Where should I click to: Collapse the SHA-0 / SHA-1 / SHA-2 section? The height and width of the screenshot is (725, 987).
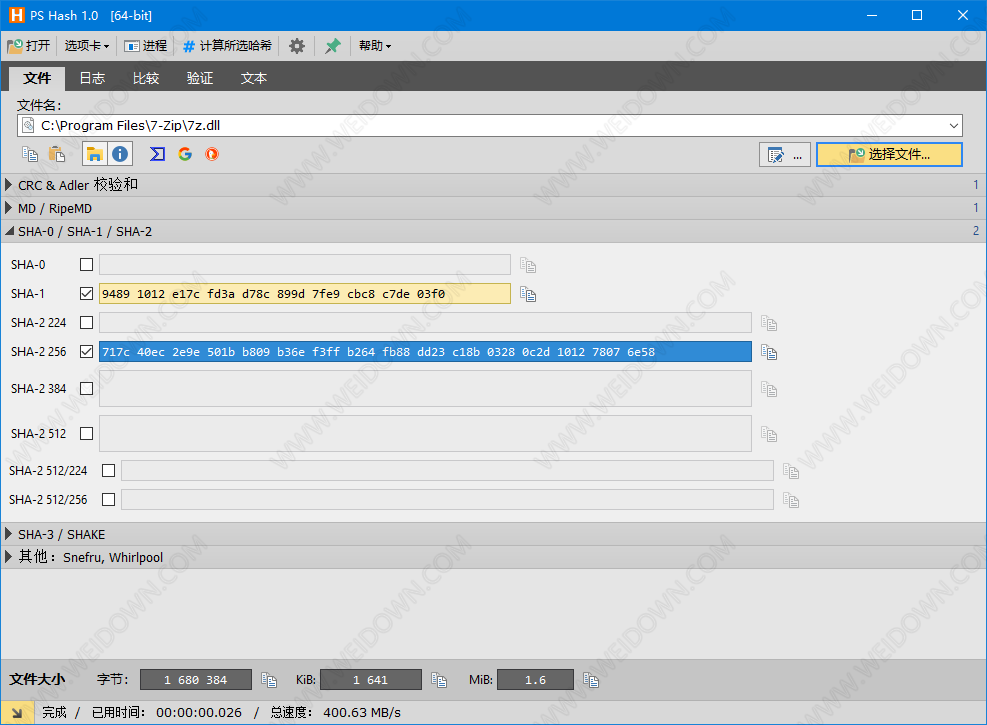coord(494,232)
